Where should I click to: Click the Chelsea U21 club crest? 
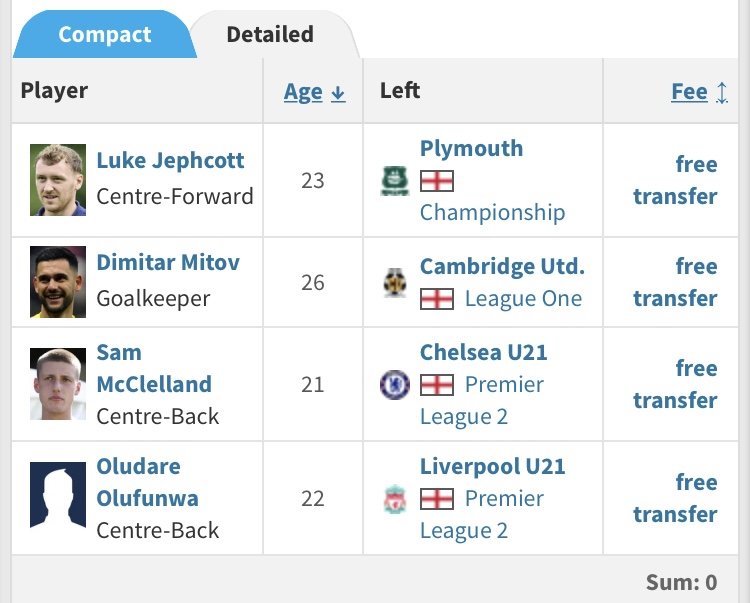[395, 385]
